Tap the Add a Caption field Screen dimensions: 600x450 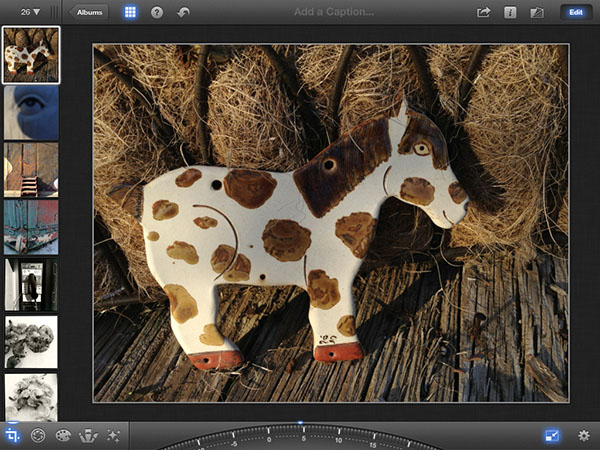click(x=334, y=12)
